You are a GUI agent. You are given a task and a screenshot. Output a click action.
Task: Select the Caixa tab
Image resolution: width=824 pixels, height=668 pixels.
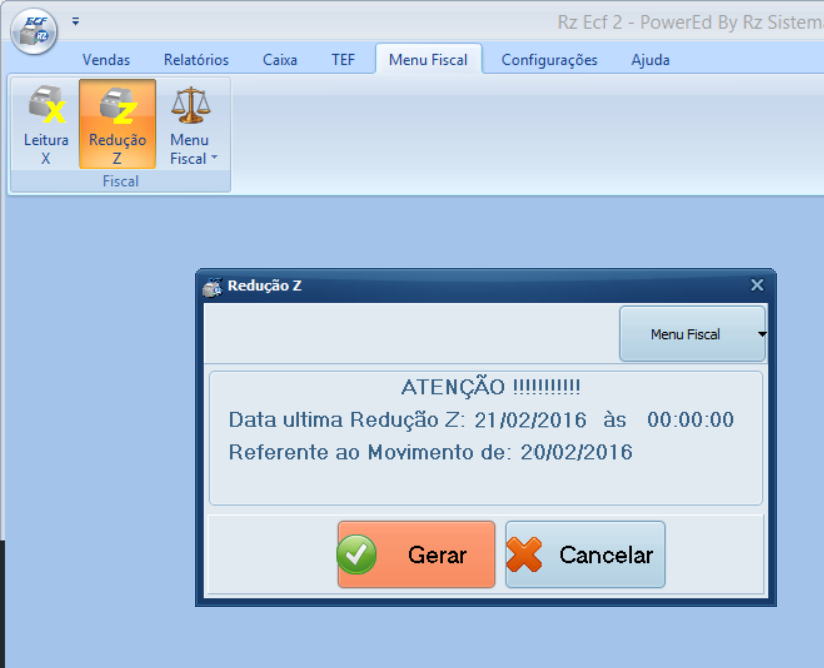coord(280,60)
